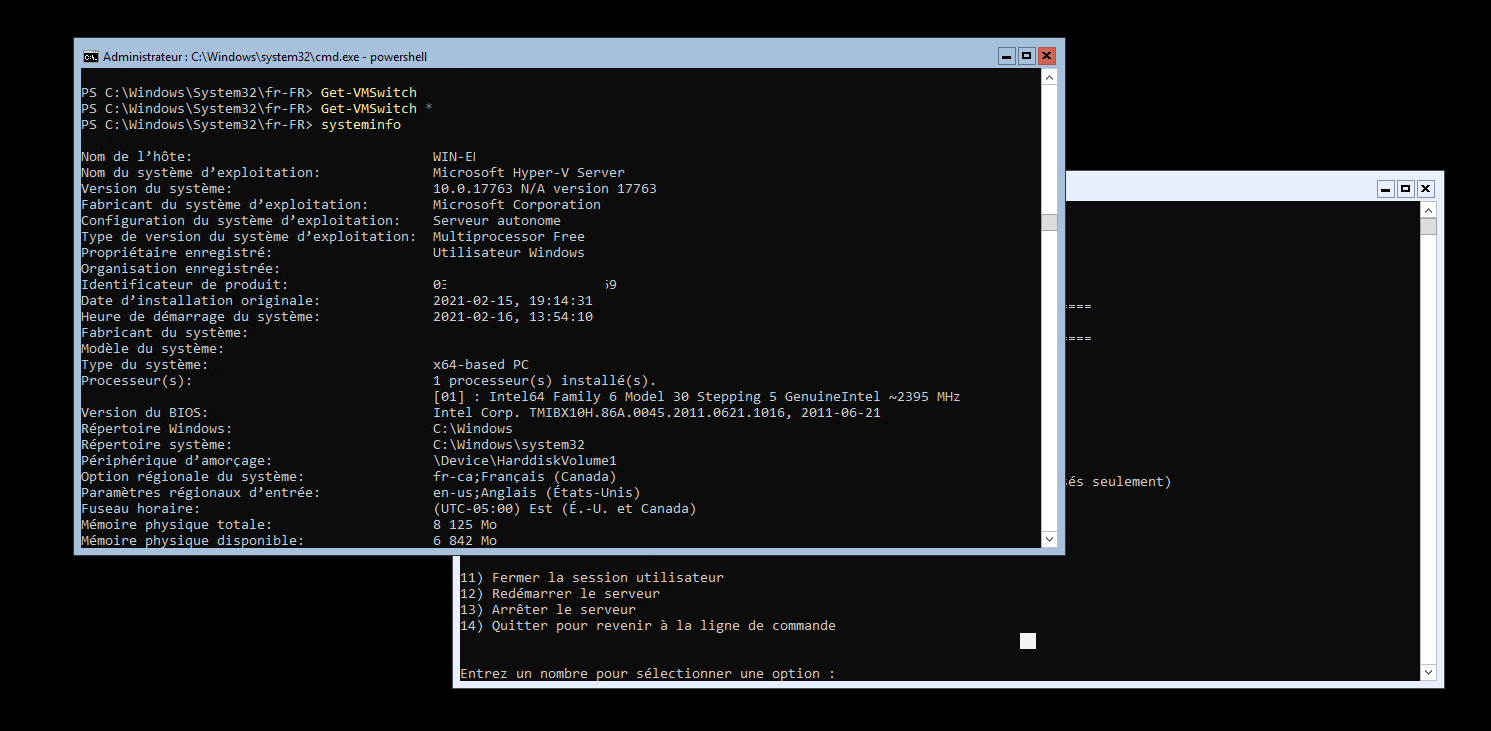This screenshot has height=731, width=1491.
Task: Click the PowerShell window scrollbar thumb
Action: tap(1049, 222)
